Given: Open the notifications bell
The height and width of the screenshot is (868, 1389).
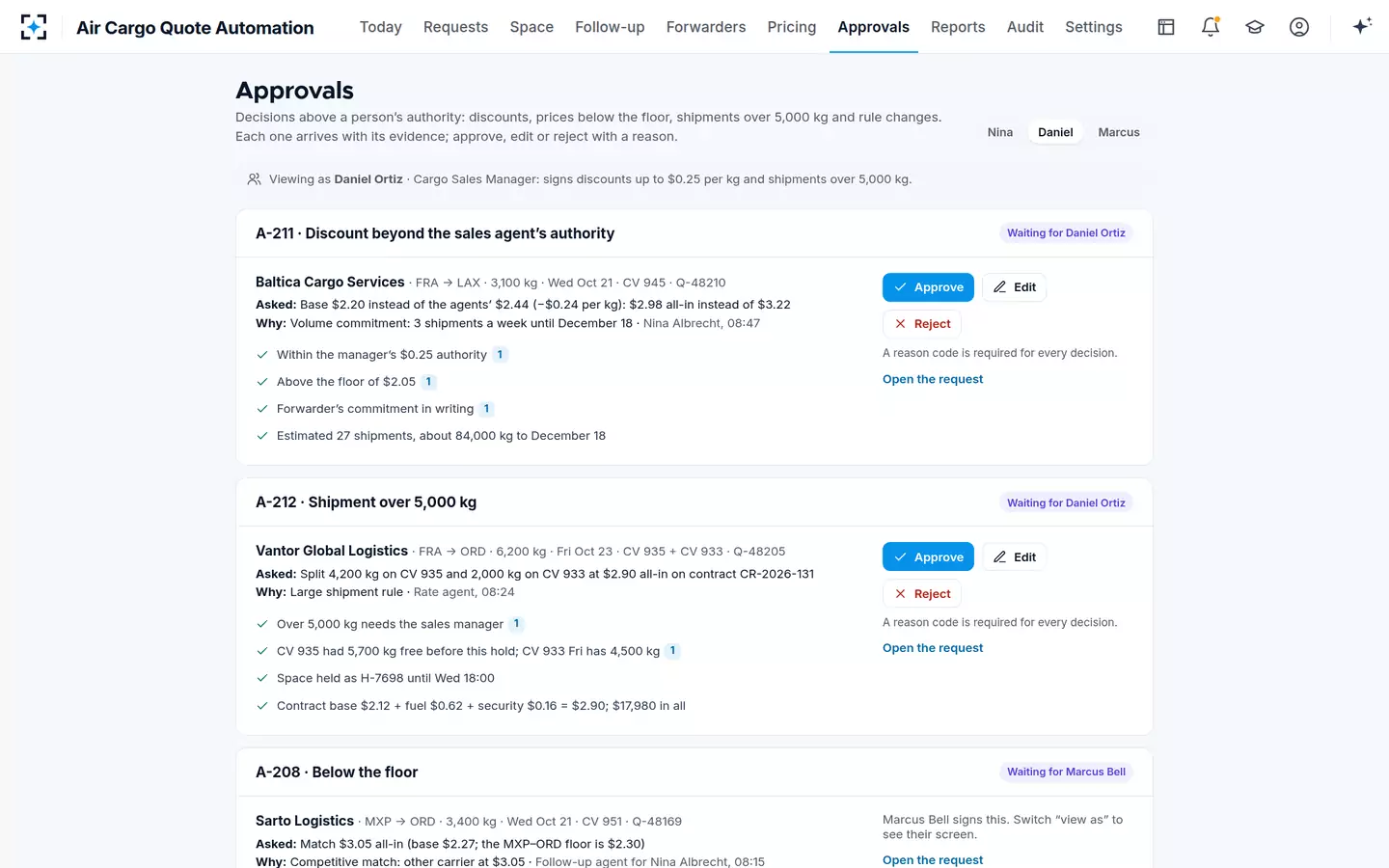Looking at the screenshot, I should coord(1211,27).
